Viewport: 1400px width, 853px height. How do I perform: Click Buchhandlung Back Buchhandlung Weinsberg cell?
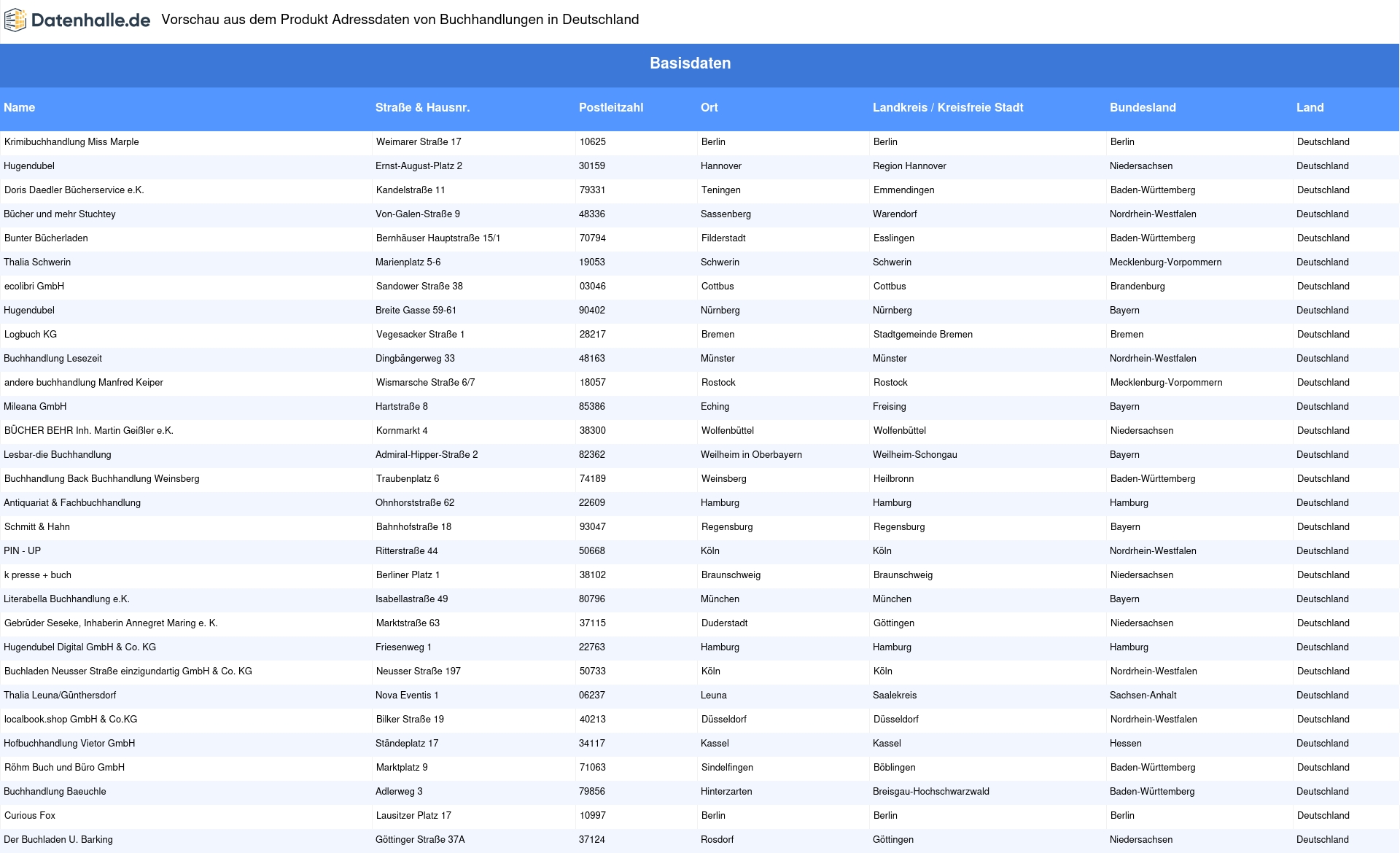click(x=102, y=479)
